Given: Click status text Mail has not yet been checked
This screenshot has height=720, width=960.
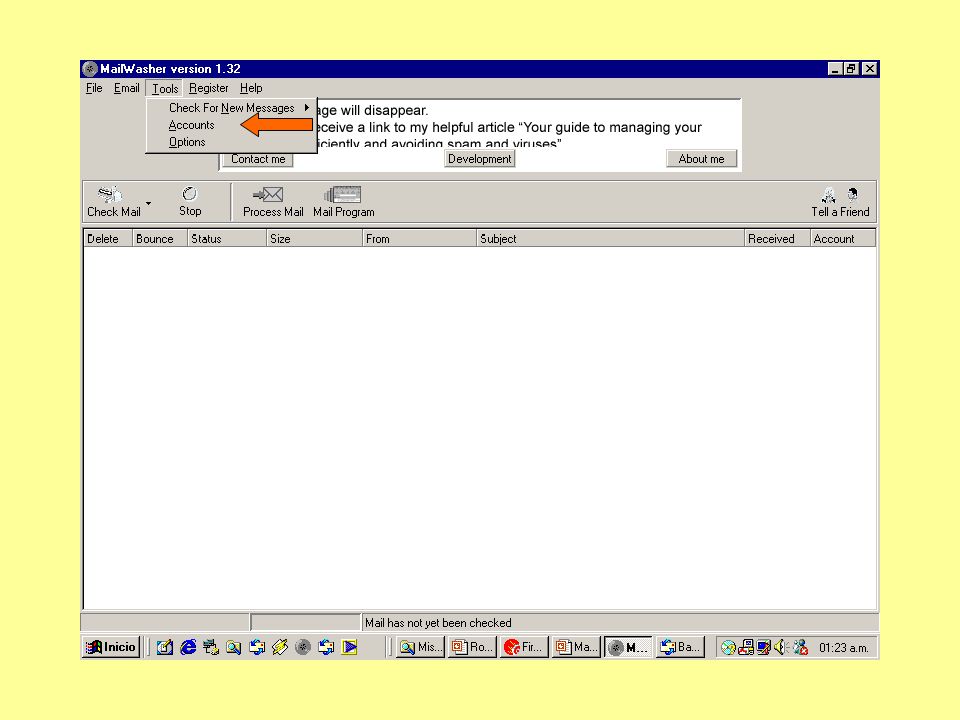Looking at the screenshot, I should 438,623.
